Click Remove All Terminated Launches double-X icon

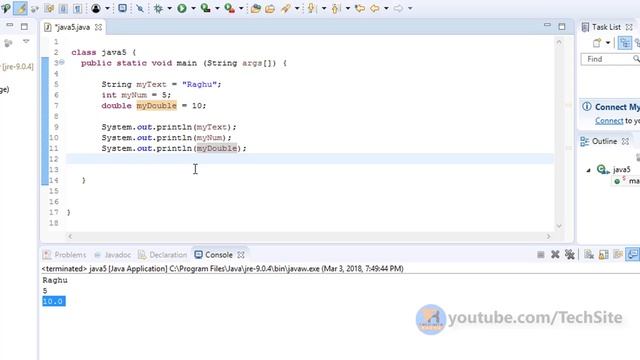pos(569,255)
